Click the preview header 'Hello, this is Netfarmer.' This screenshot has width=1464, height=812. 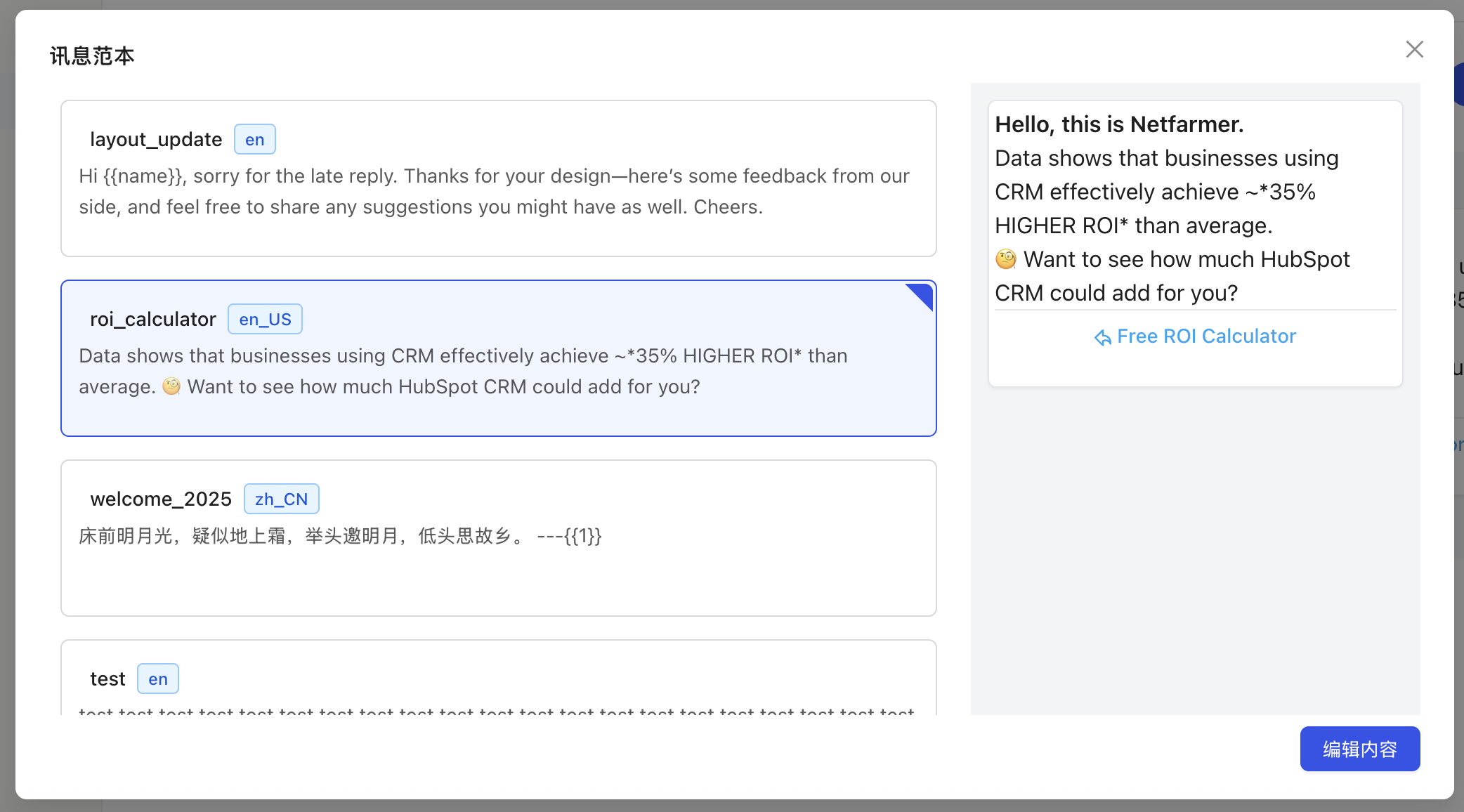[x=1119, y=124]
